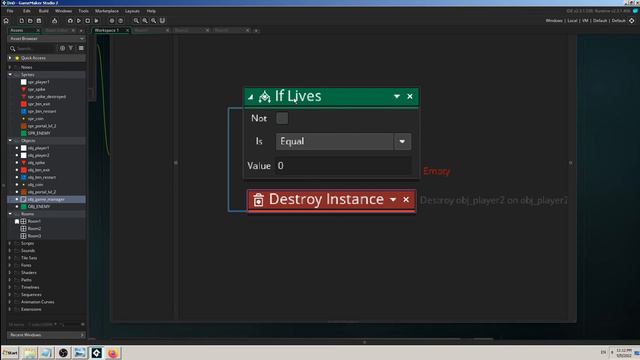Viewport: 640px width, 360px height.
Task: Select spr_player1 sprite in asset tree
Action: [39, 82]
